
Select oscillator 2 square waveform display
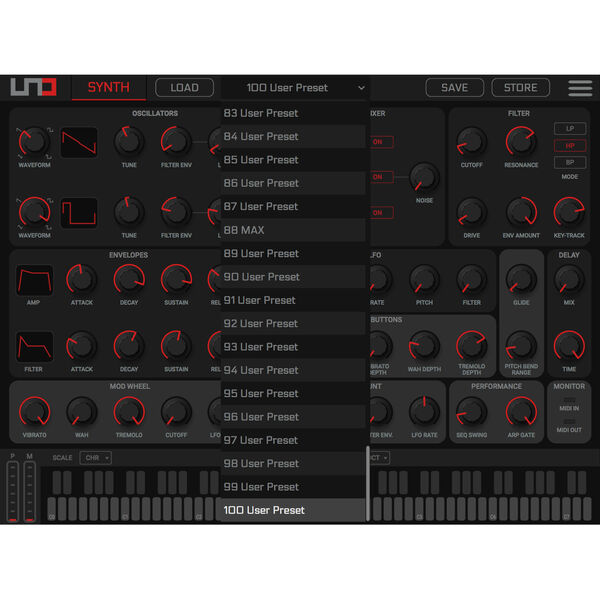pos(79,213)
